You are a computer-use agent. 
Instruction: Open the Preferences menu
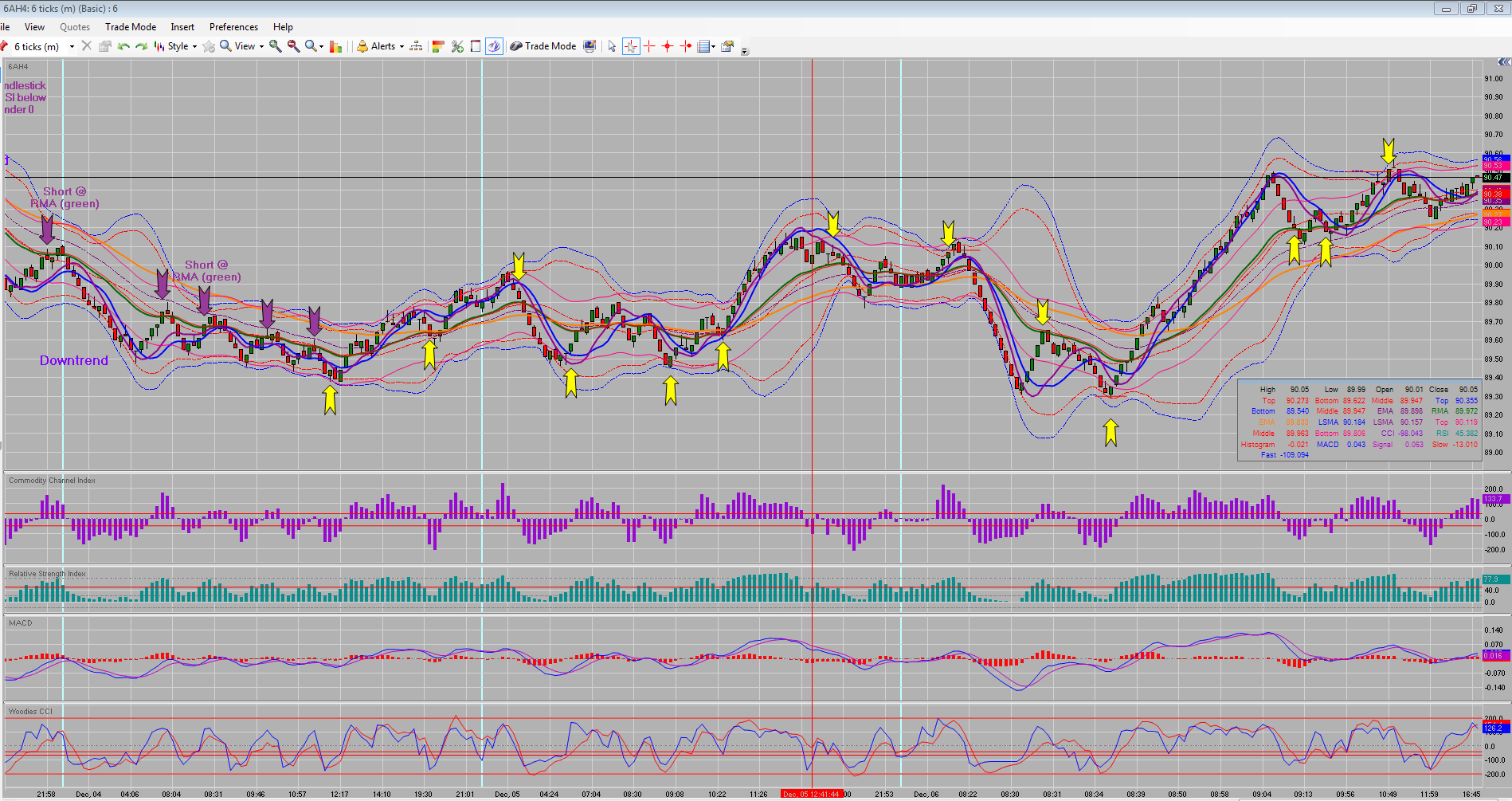(x=233, y=27)
